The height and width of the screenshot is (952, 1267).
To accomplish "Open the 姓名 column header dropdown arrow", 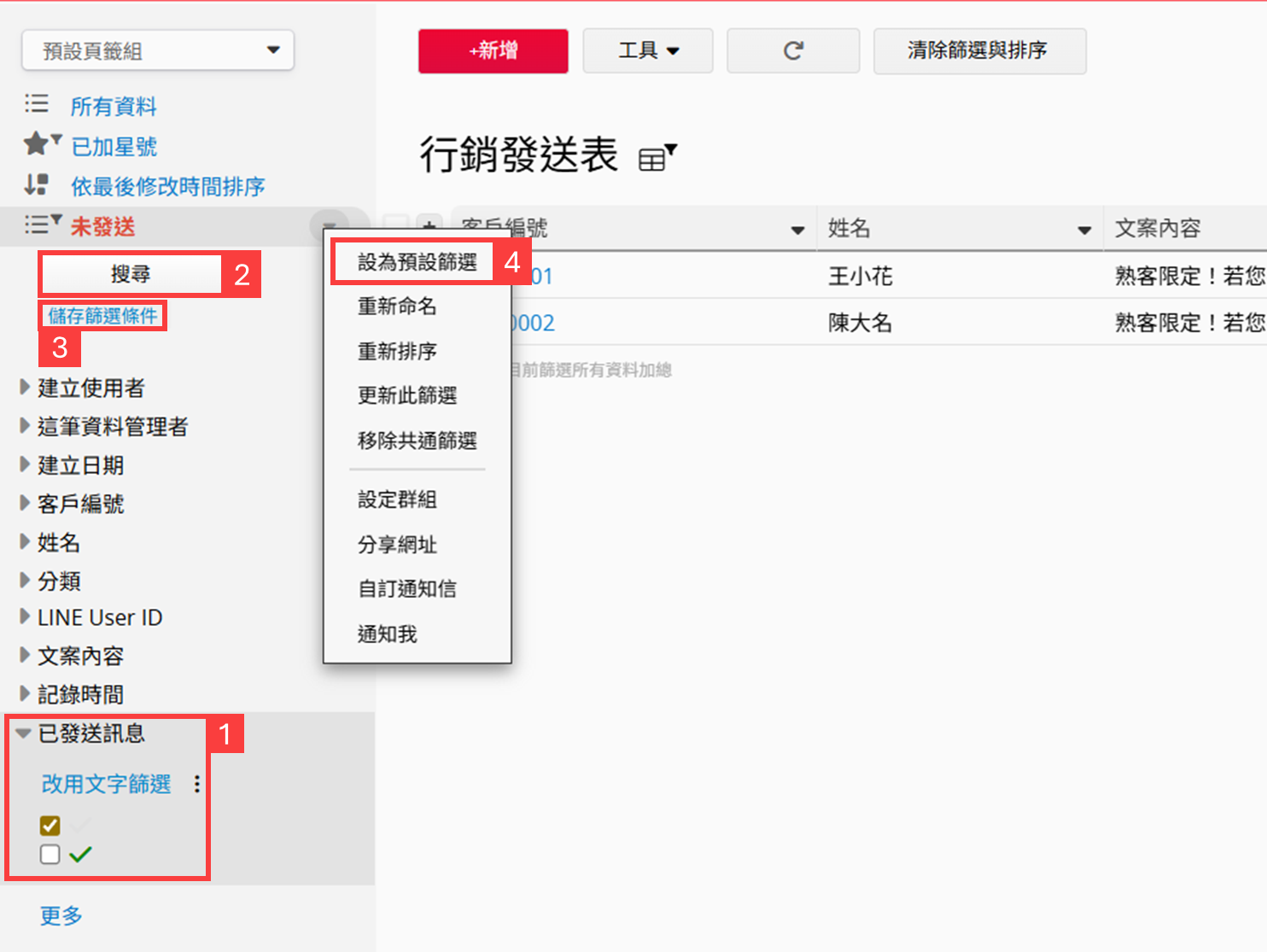I will tap(1084, 230).
